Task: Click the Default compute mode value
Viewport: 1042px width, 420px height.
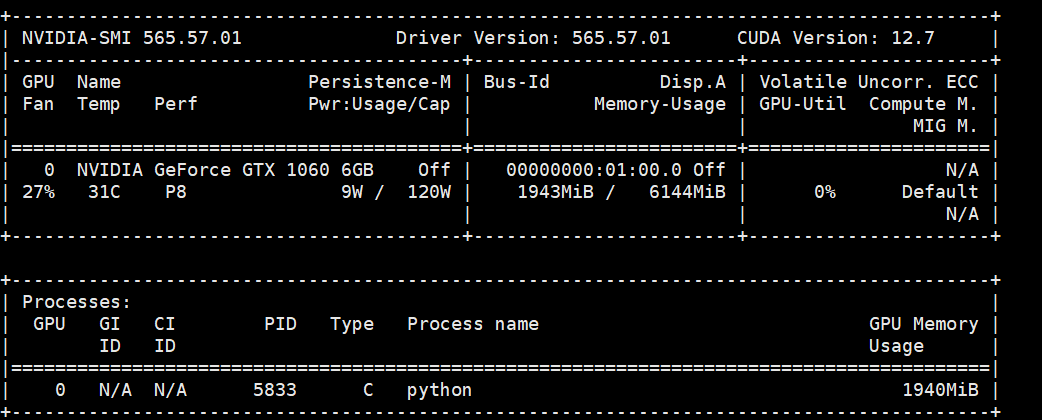Action: click(x=939, y=192)
